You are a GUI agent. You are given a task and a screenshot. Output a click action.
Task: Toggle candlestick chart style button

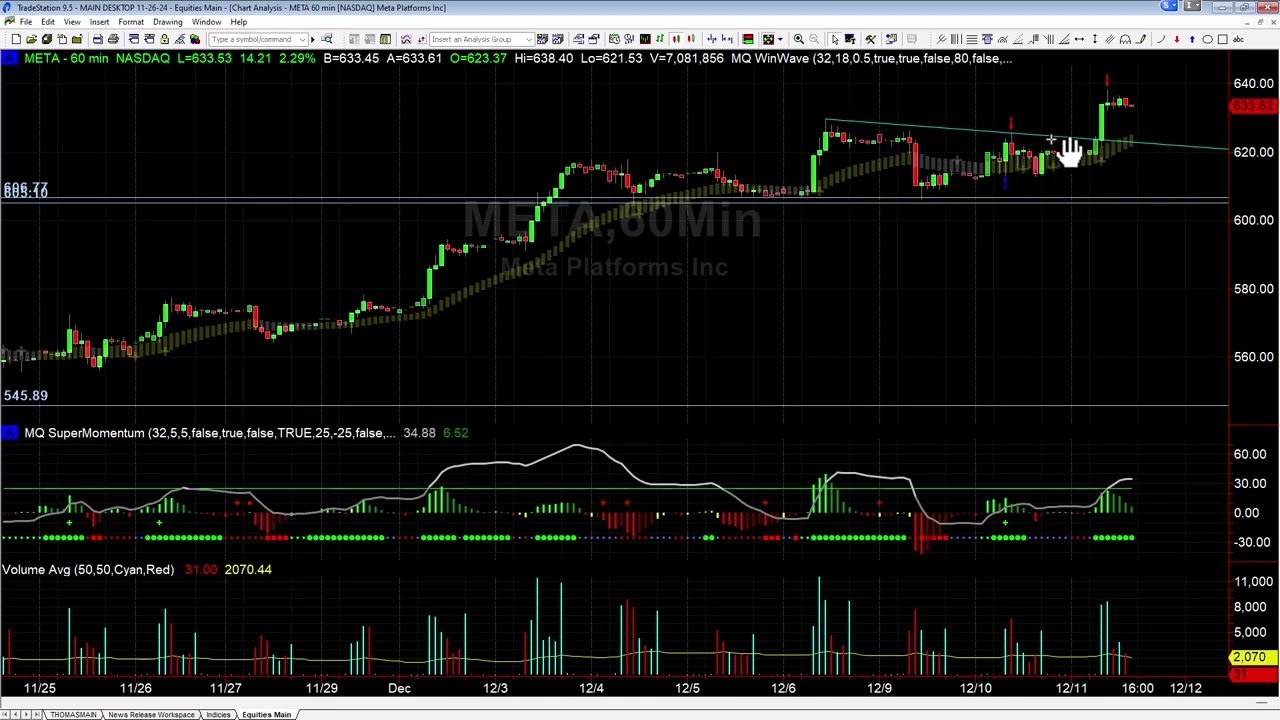click(x=675, y=39)
